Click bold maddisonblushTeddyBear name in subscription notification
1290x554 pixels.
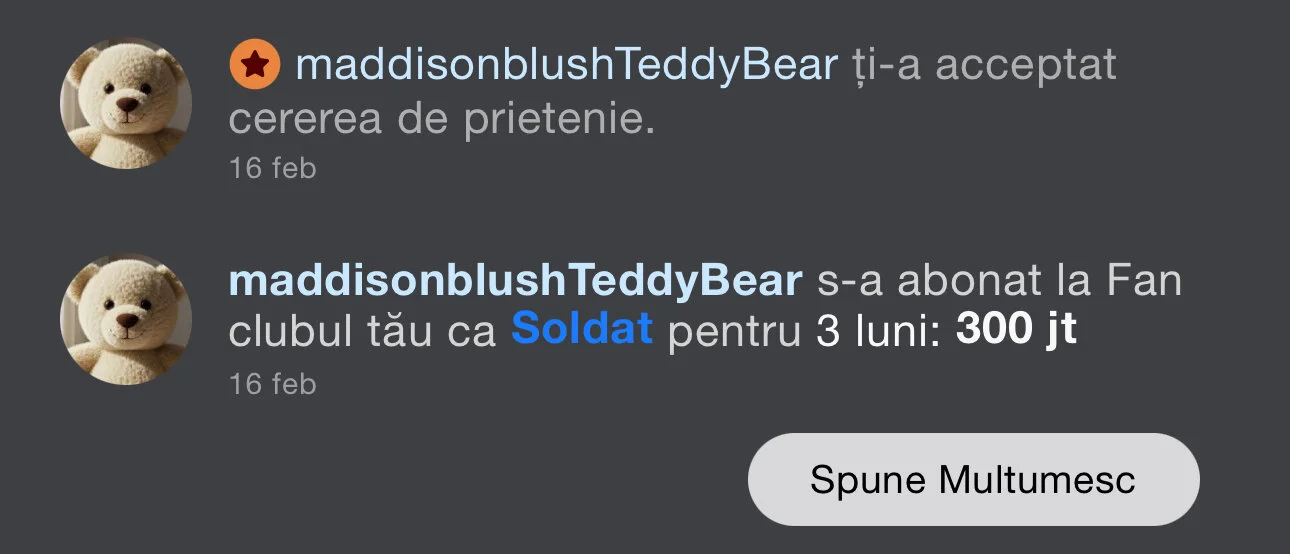(515, 282)
